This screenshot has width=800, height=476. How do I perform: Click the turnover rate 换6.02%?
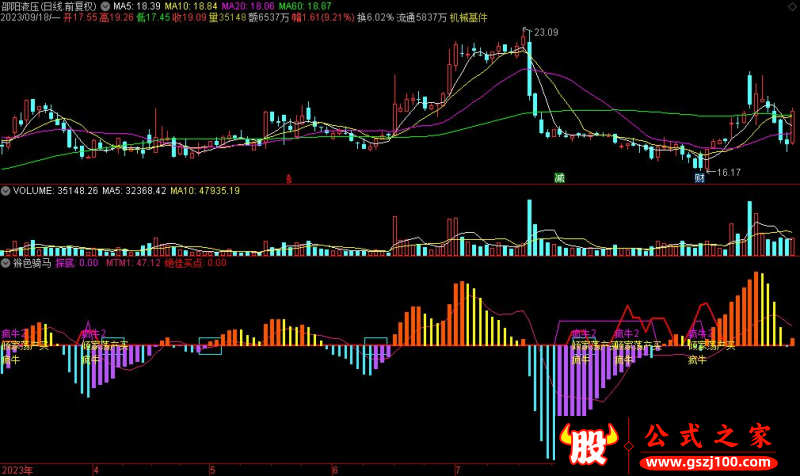click(376, 17)
